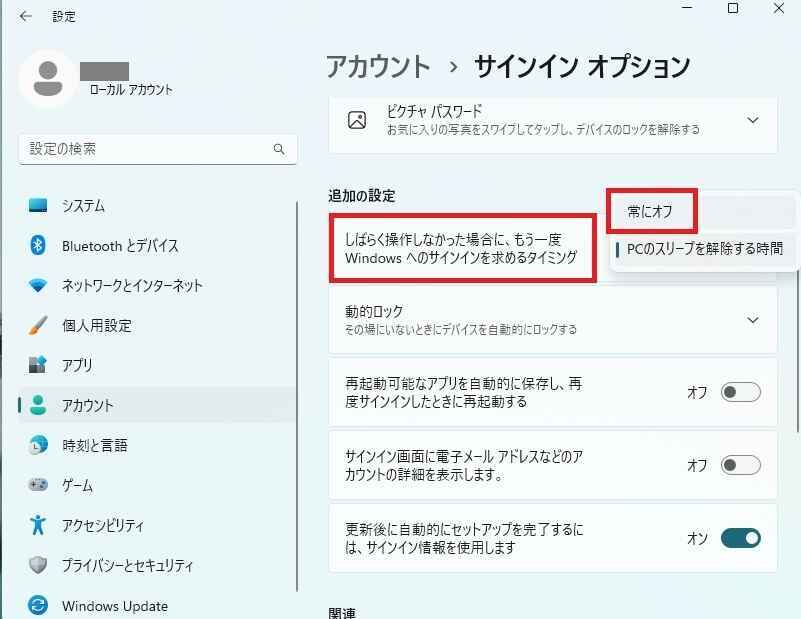This screenshot has height=619, width=801.
Task: Toggle 再起動可能なアプリを自動的に保存 switch
Action: 741,392
